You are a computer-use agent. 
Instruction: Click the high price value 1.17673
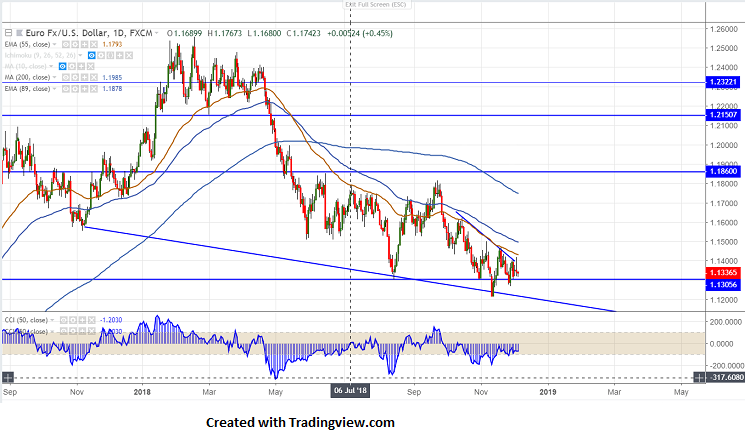pos(228,33)
